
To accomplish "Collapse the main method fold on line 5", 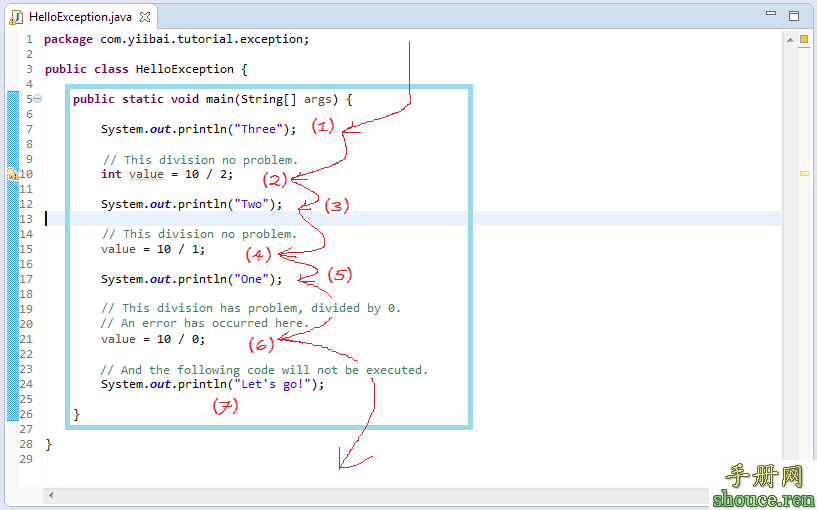I will pyautogui.click(x=37, y=99).
